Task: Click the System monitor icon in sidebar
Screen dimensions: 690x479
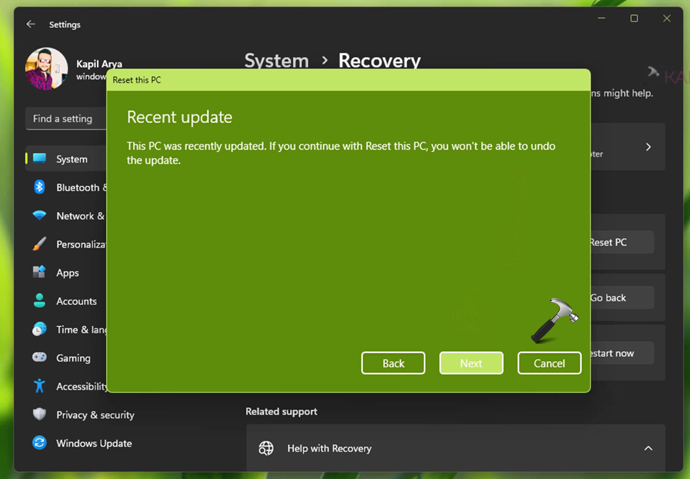Action: pyautogui.click(x=40, y=159)
